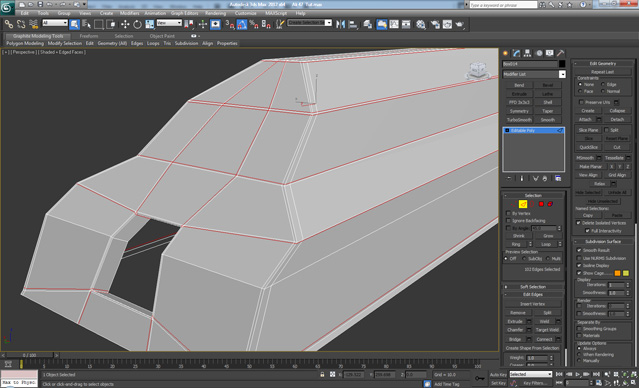Click the Chamfer button in Edit Edges
639x388 pixels.
click(x=515, y=330)
